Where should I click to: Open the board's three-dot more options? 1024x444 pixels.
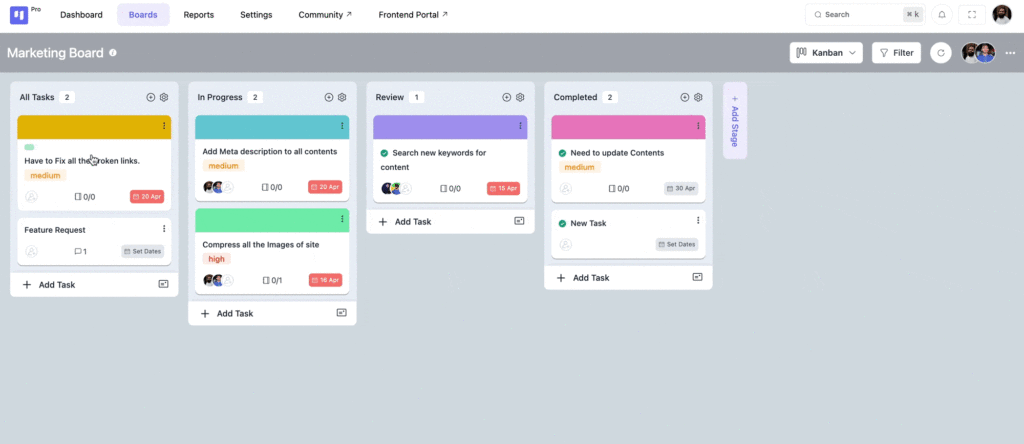[1009, 53]
